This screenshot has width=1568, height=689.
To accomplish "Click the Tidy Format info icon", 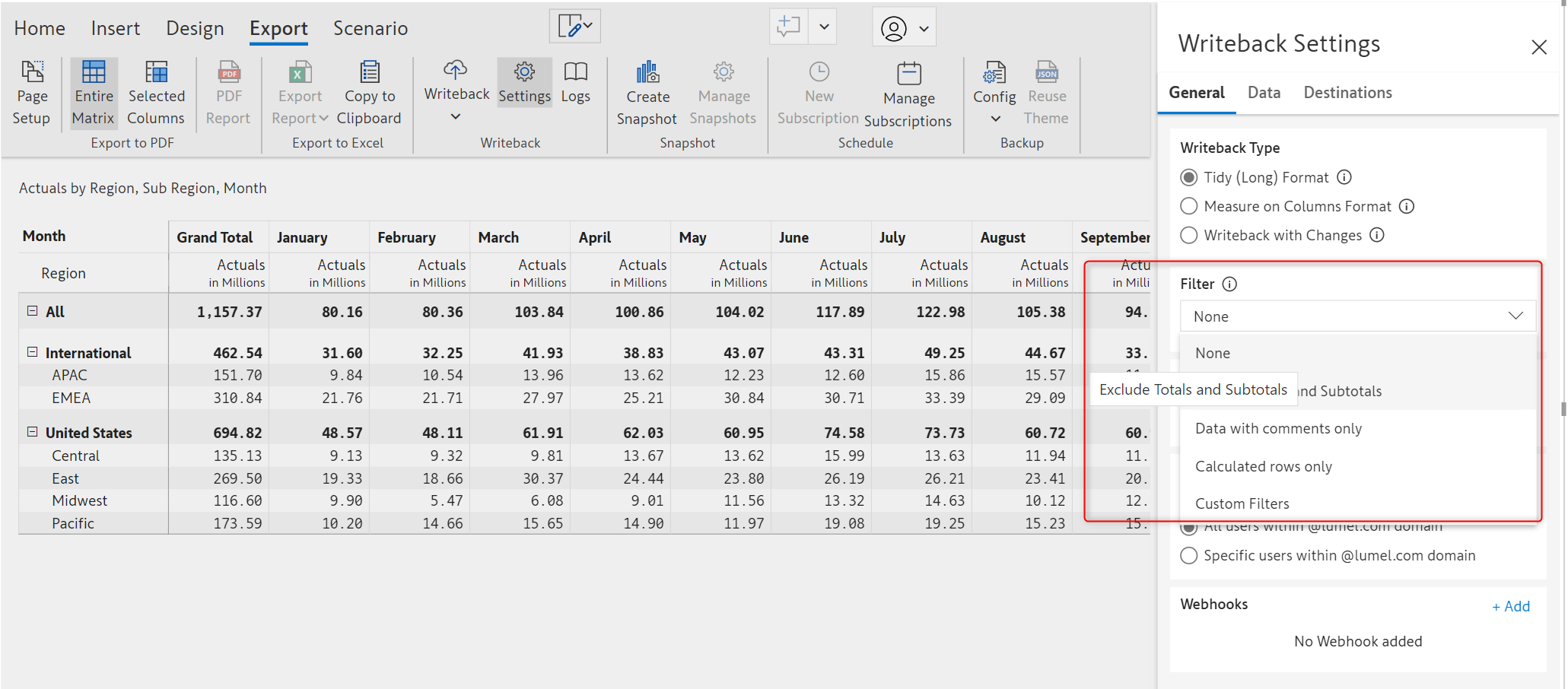I will (x=1344, y=177).
